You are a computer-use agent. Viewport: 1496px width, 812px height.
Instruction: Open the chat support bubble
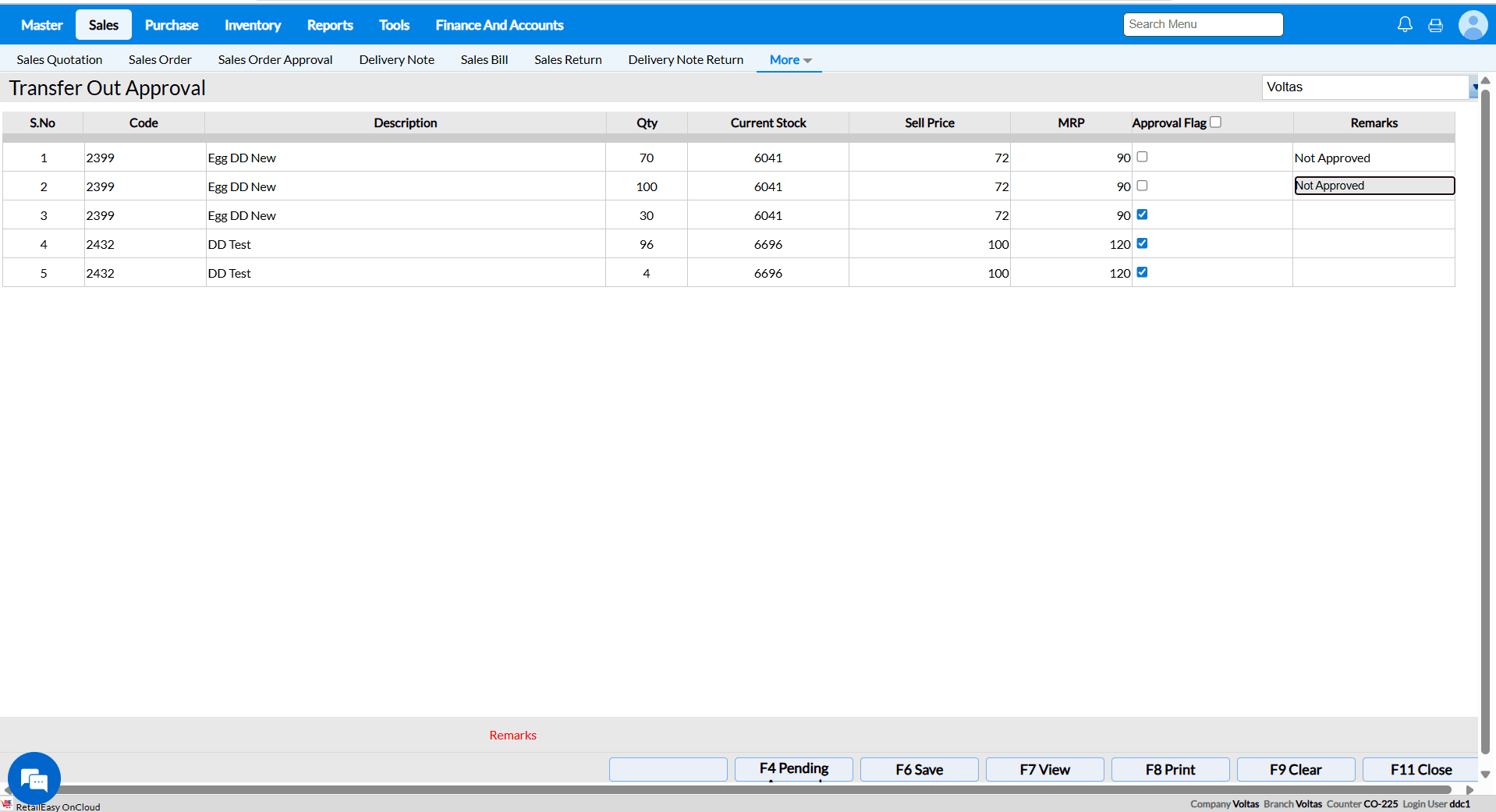34,778
